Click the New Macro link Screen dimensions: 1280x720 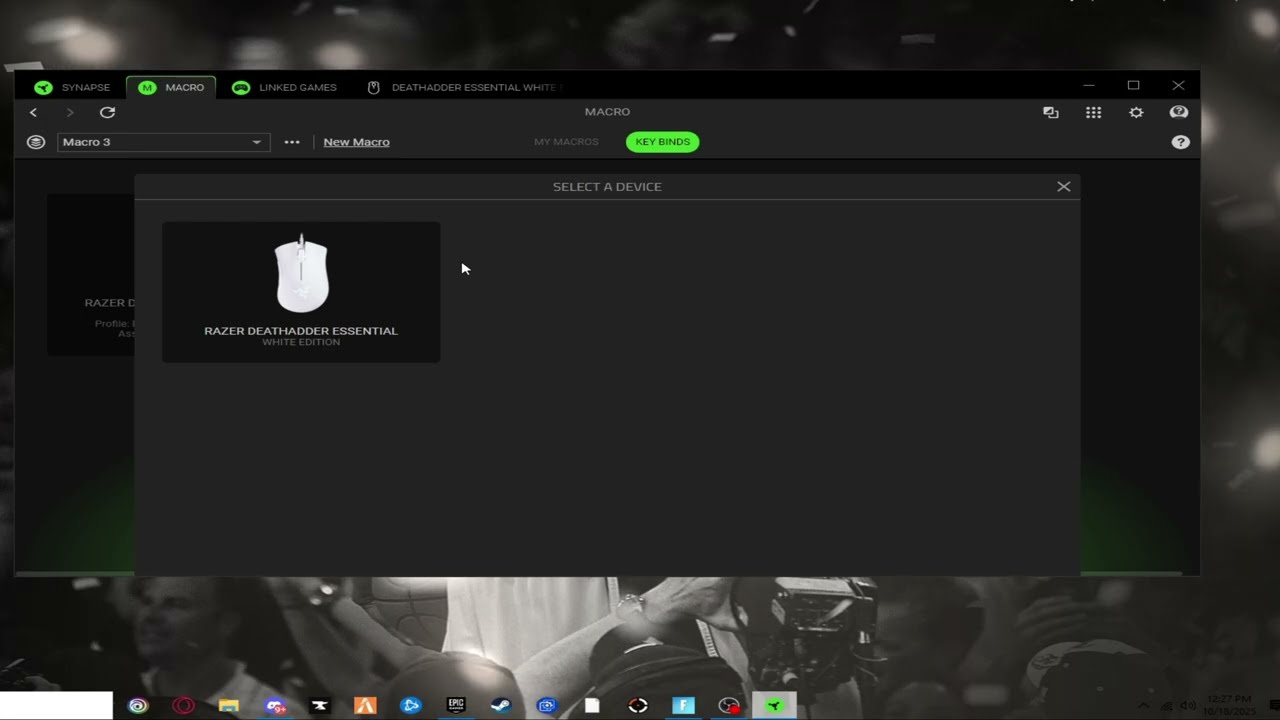357,142
